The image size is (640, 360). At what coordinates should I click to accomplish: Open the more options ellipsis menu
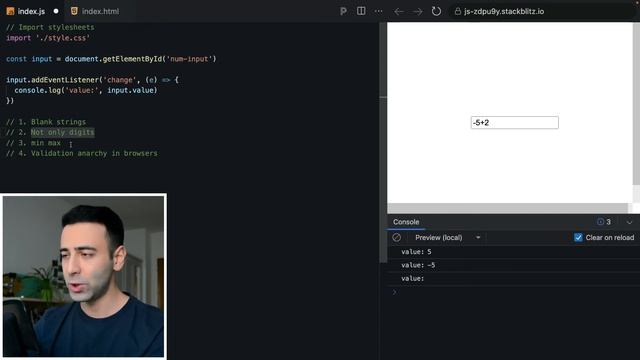coord(379,11)
